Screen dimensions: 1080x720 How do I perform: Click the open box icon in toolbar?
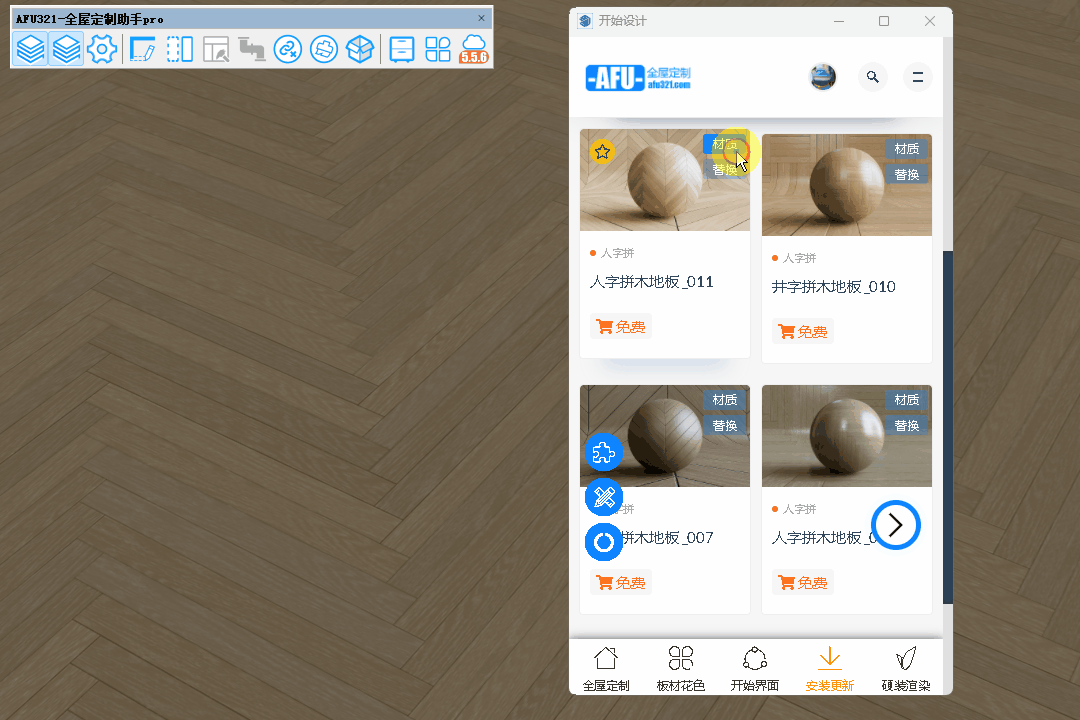360,49
